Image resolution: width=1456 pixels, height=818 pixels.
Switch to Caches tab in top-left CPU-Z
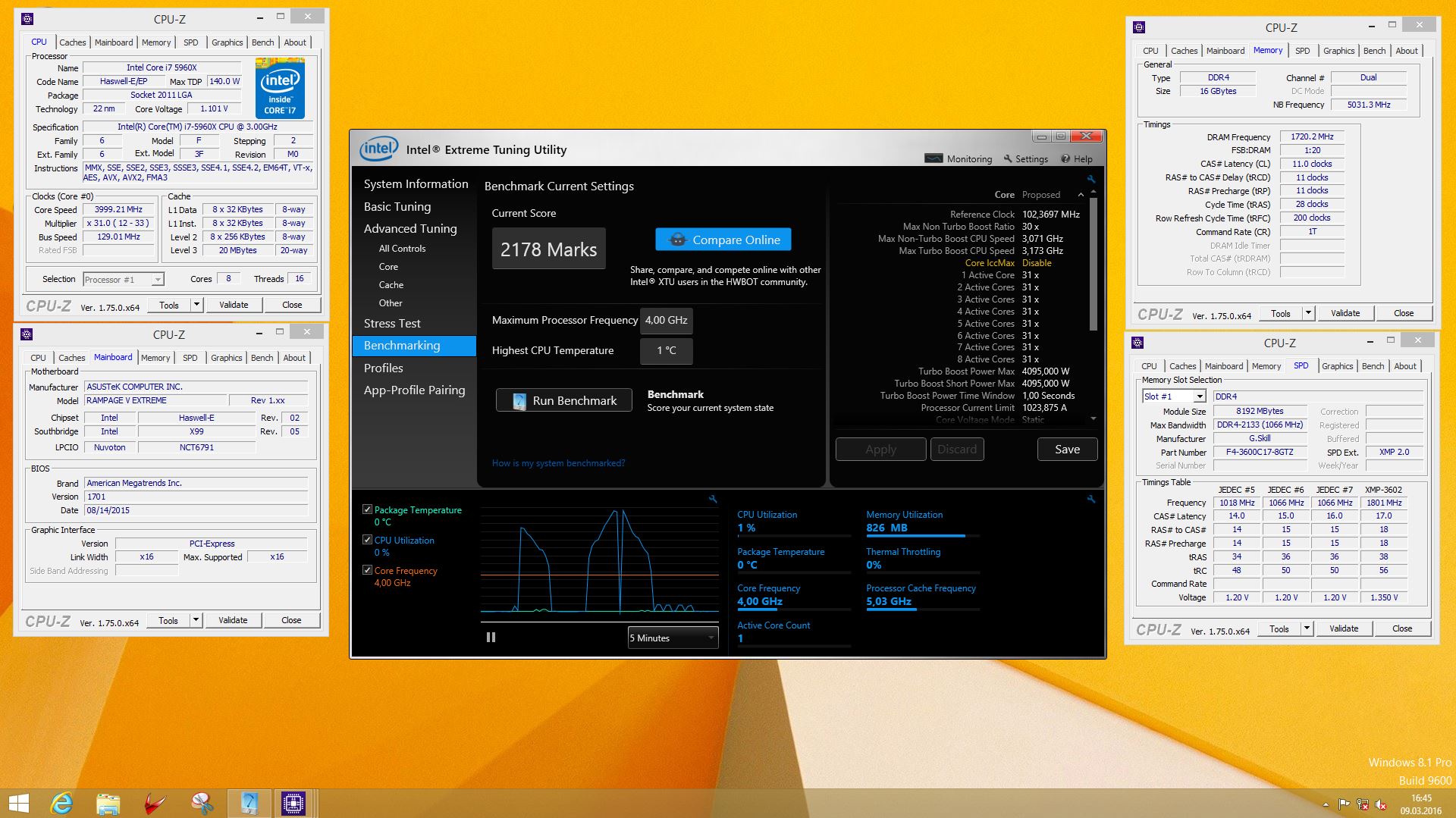pos(73,42)
